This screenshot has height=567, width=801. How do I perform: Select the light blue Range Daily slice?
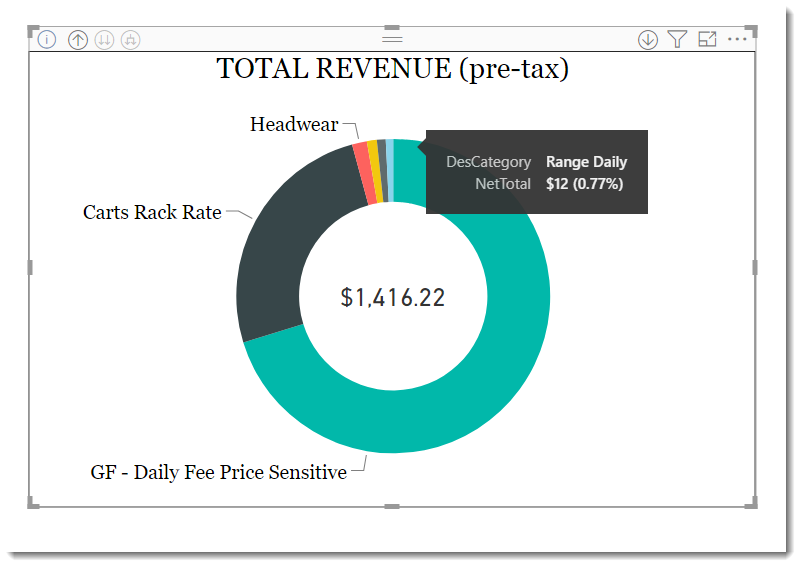[x=390, y=170]
